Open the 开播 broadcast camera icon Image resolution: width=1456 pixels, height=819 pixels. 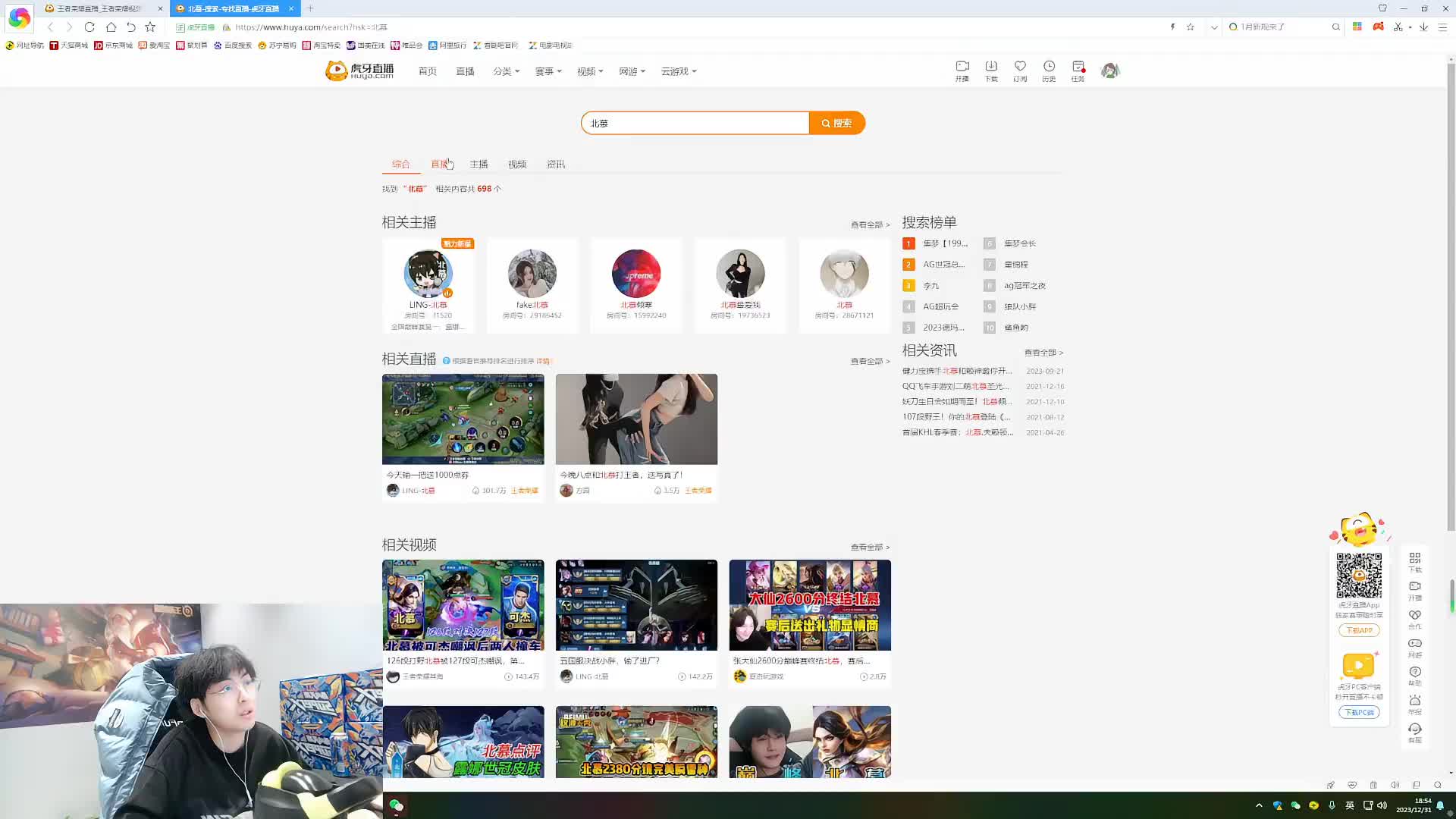point(962,71)
